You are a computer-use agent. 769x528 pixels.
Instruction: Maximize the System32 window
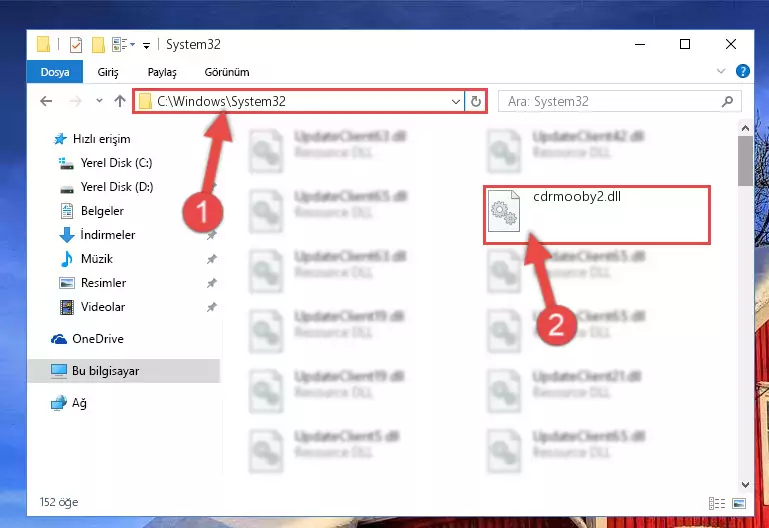click(x=685, y=44)
